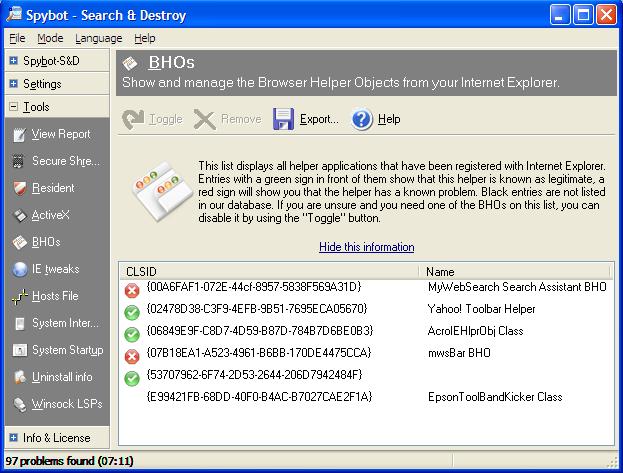The image size is (623, 473).
Task: Click the BHOs header icon
Action: pos(130,63)
